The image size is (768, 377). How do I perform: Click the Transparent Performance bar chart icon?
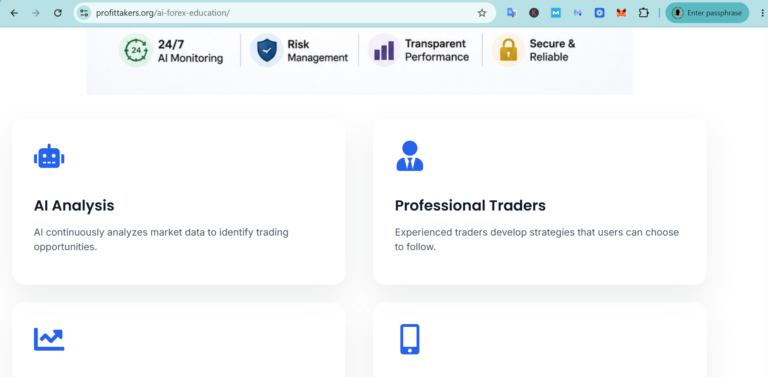click(384, 50)
